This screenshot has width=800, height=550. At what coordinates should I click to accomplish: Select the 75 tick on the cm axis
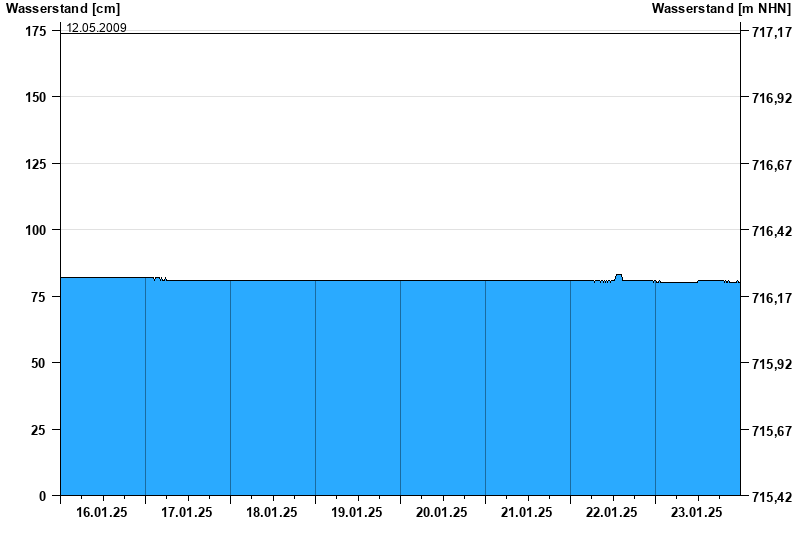39,297
